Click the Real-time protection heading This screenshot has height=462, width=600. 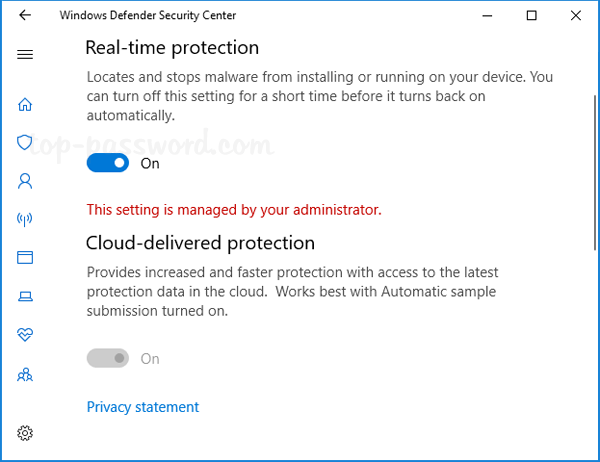pyautogui.click(x=172, y=48)
